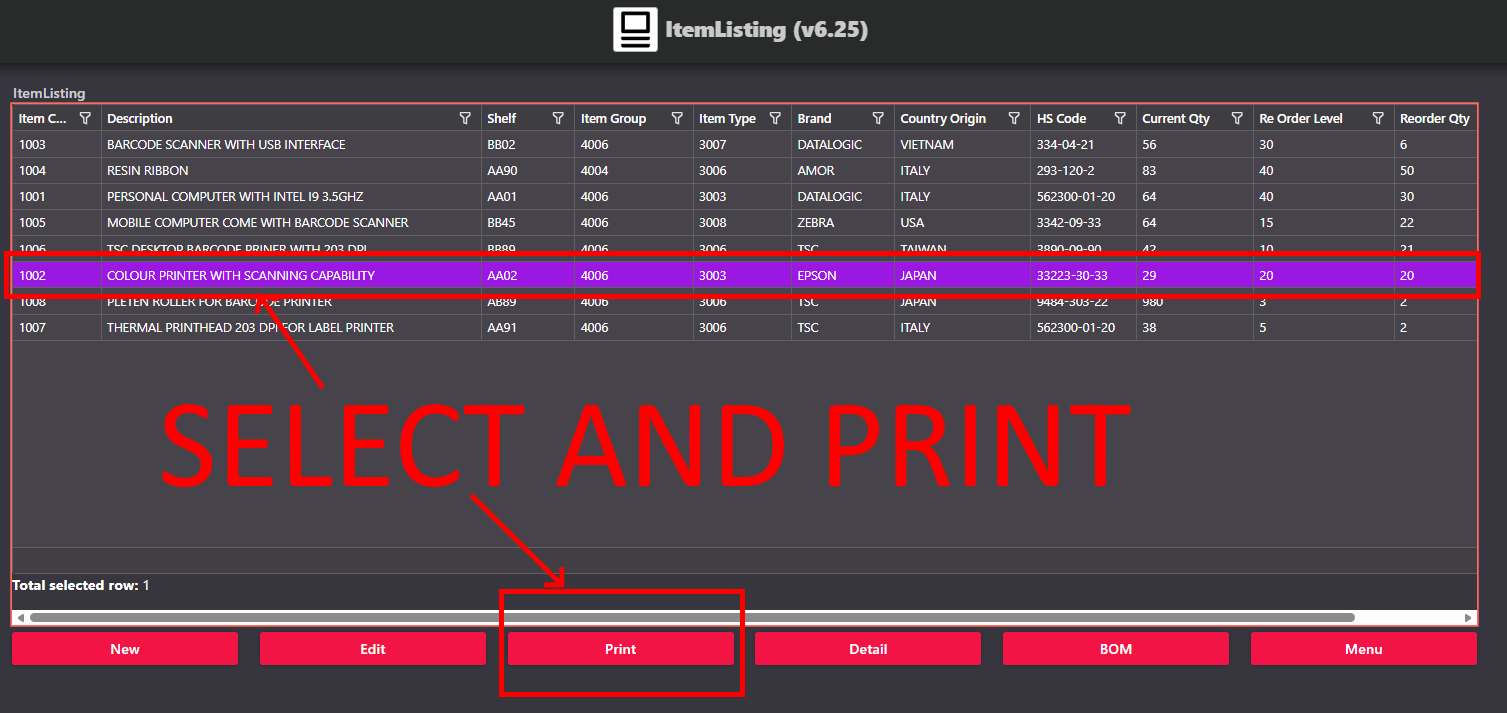Open the Detail button
The width and height of the screenshot is (1507, 713).
867,649
